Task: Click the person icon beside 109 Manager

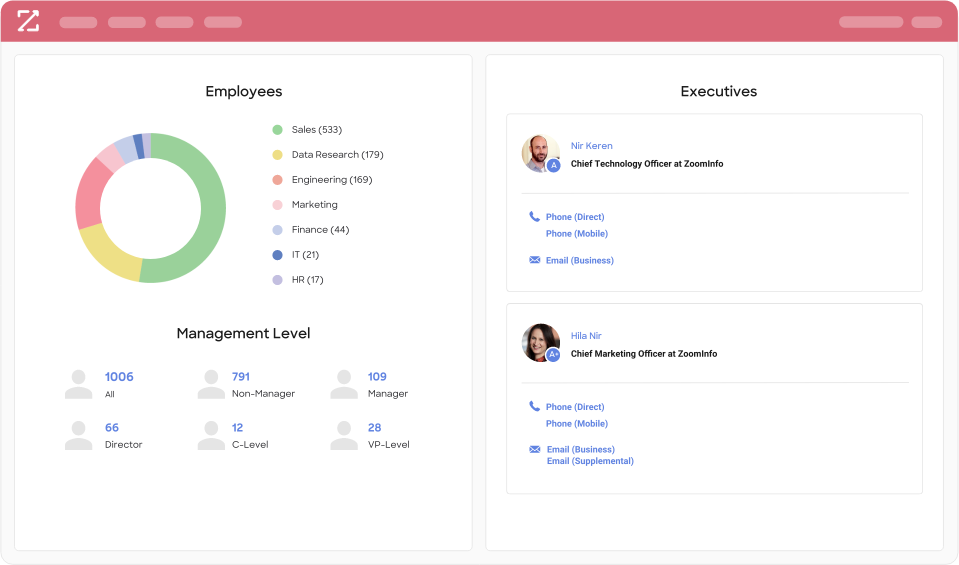Action: tap(344, 384)
